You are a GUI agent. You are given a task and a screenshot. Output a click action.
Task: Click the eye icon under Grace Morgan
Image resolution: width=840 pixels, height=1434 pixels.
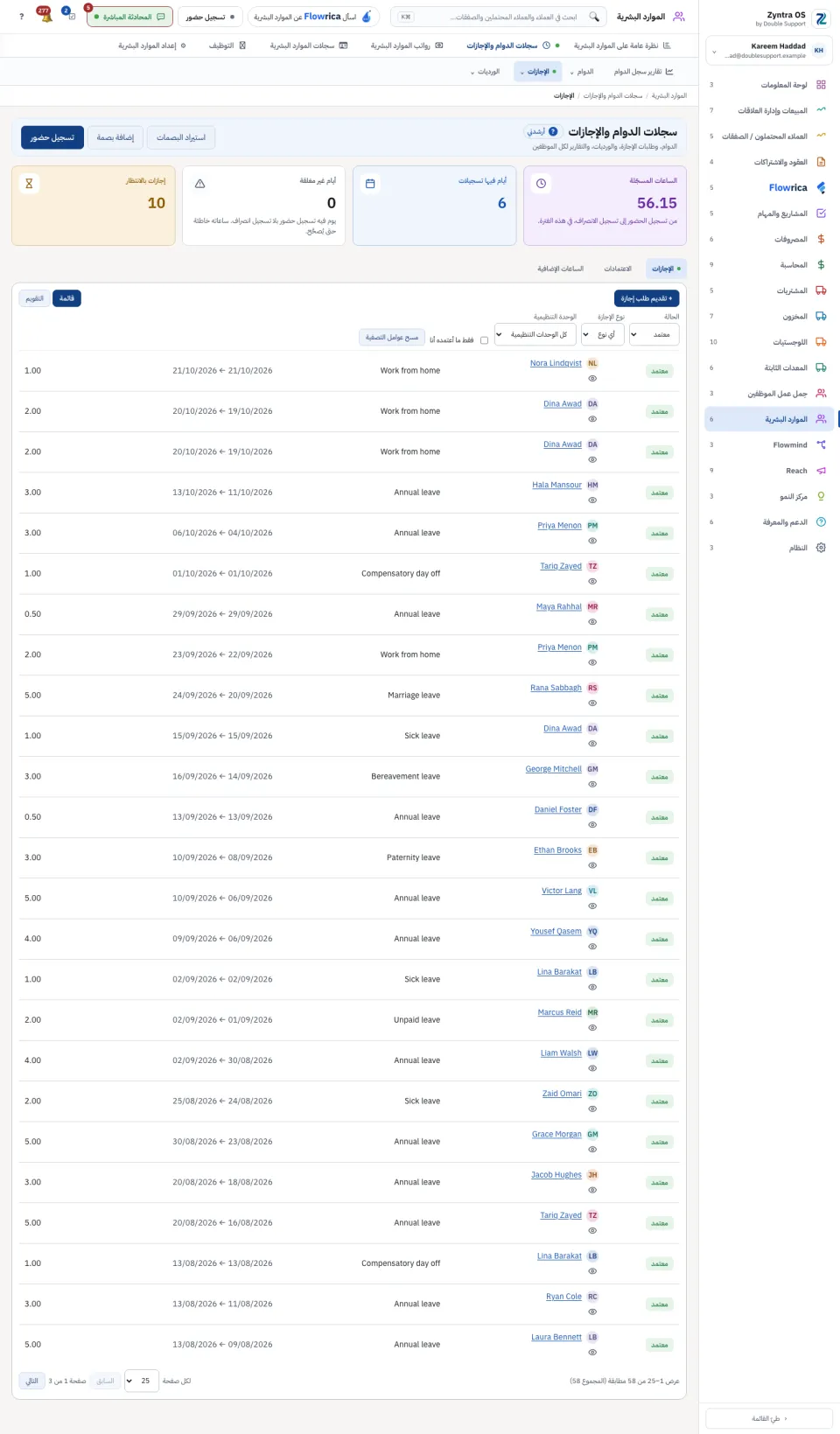point(592,1150)
